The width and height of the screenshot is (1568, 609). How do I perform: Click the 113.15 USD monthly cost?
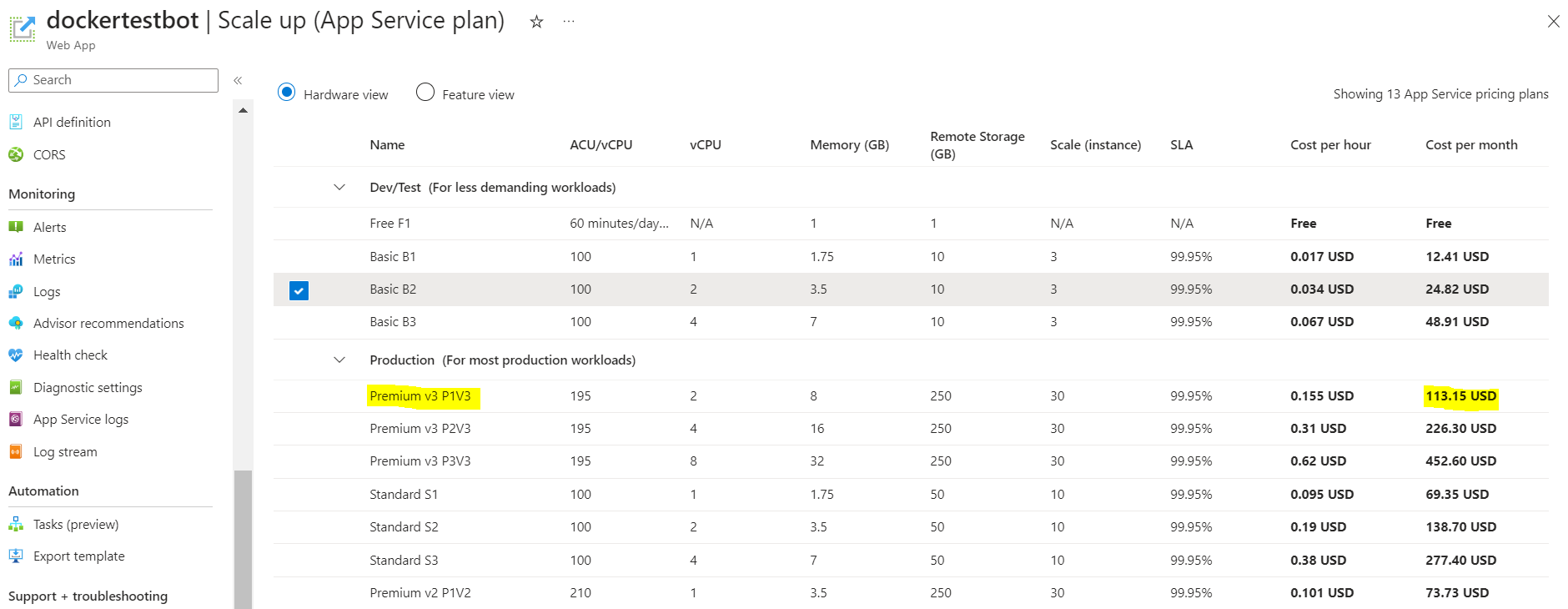coord(1461,395)
